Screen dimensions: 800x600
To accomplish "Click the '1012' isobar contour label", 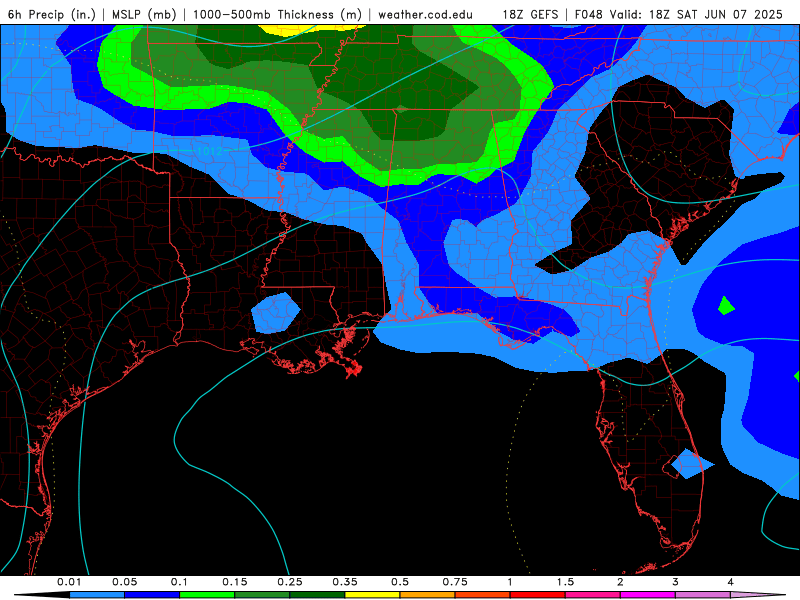I will click(209, 151).
